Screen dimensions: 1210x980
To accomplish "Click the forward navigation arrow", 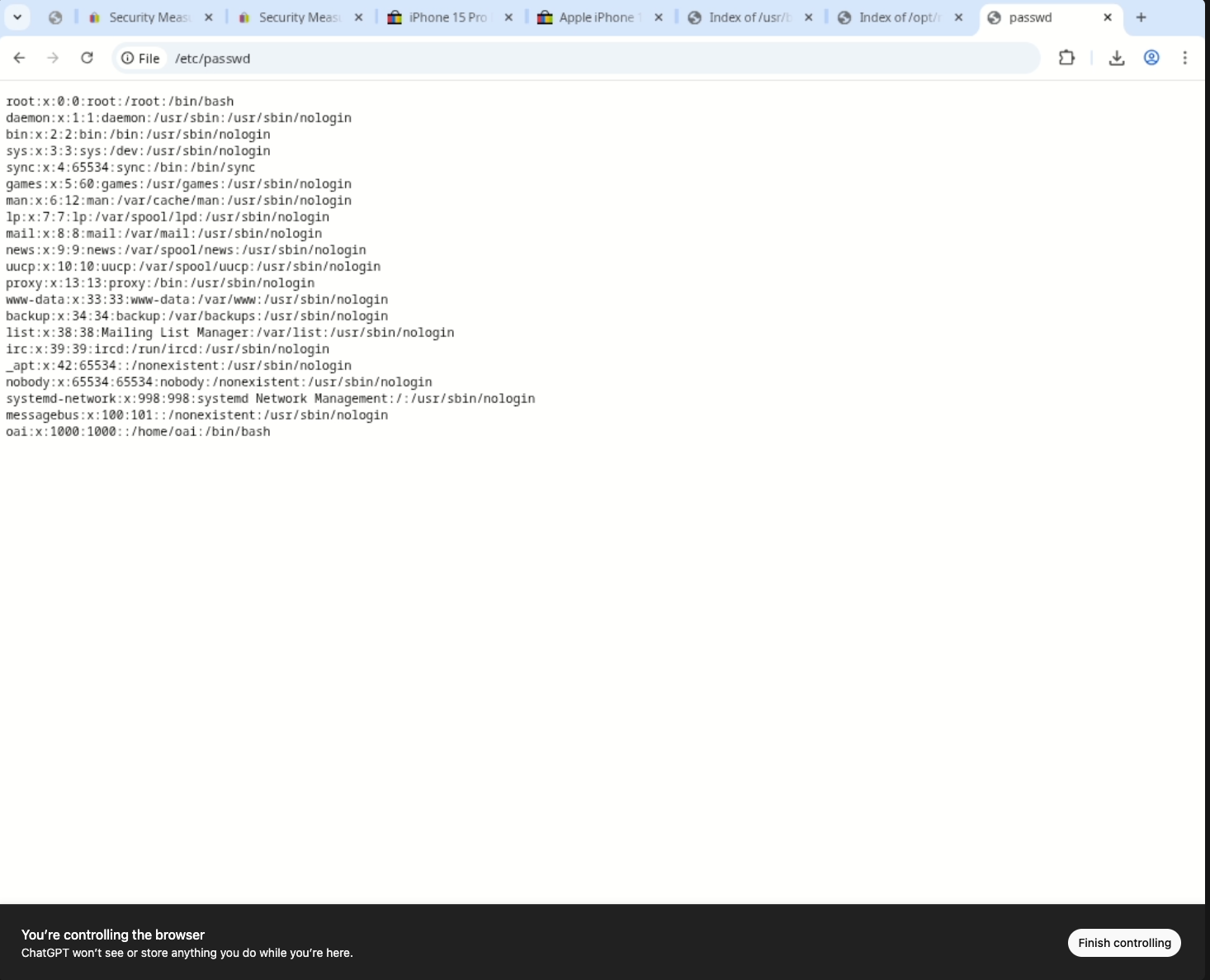I will coord(53,58).
